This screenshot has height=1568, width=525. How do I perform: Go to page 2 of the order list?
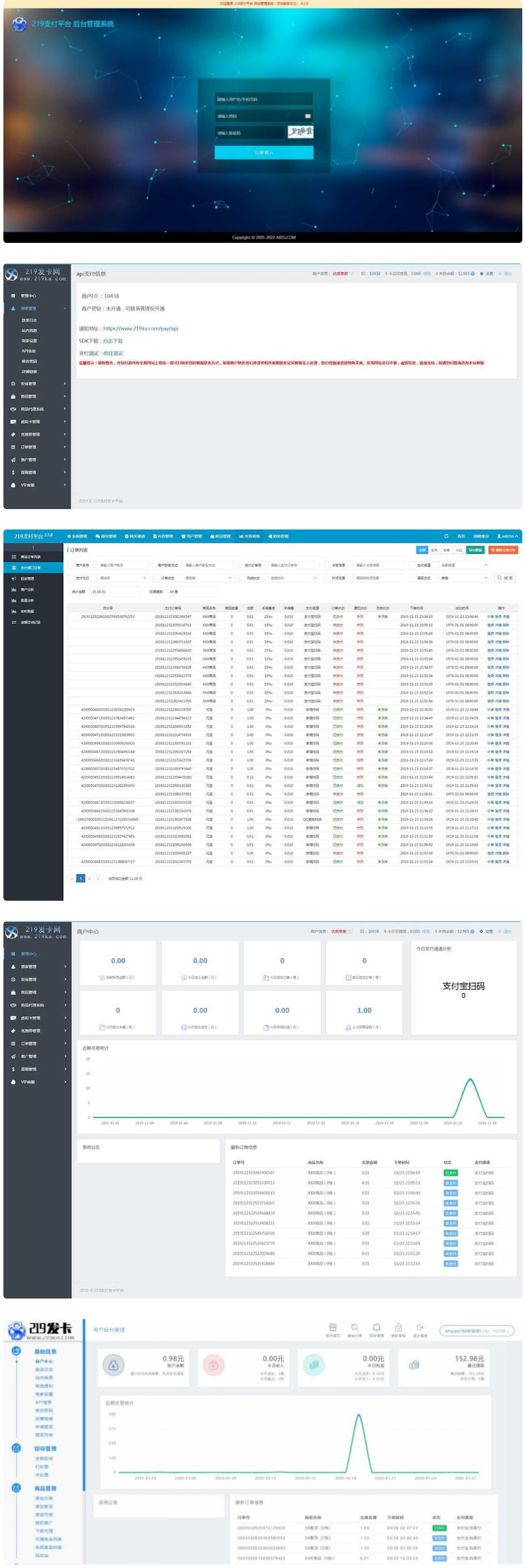point(89,878)
